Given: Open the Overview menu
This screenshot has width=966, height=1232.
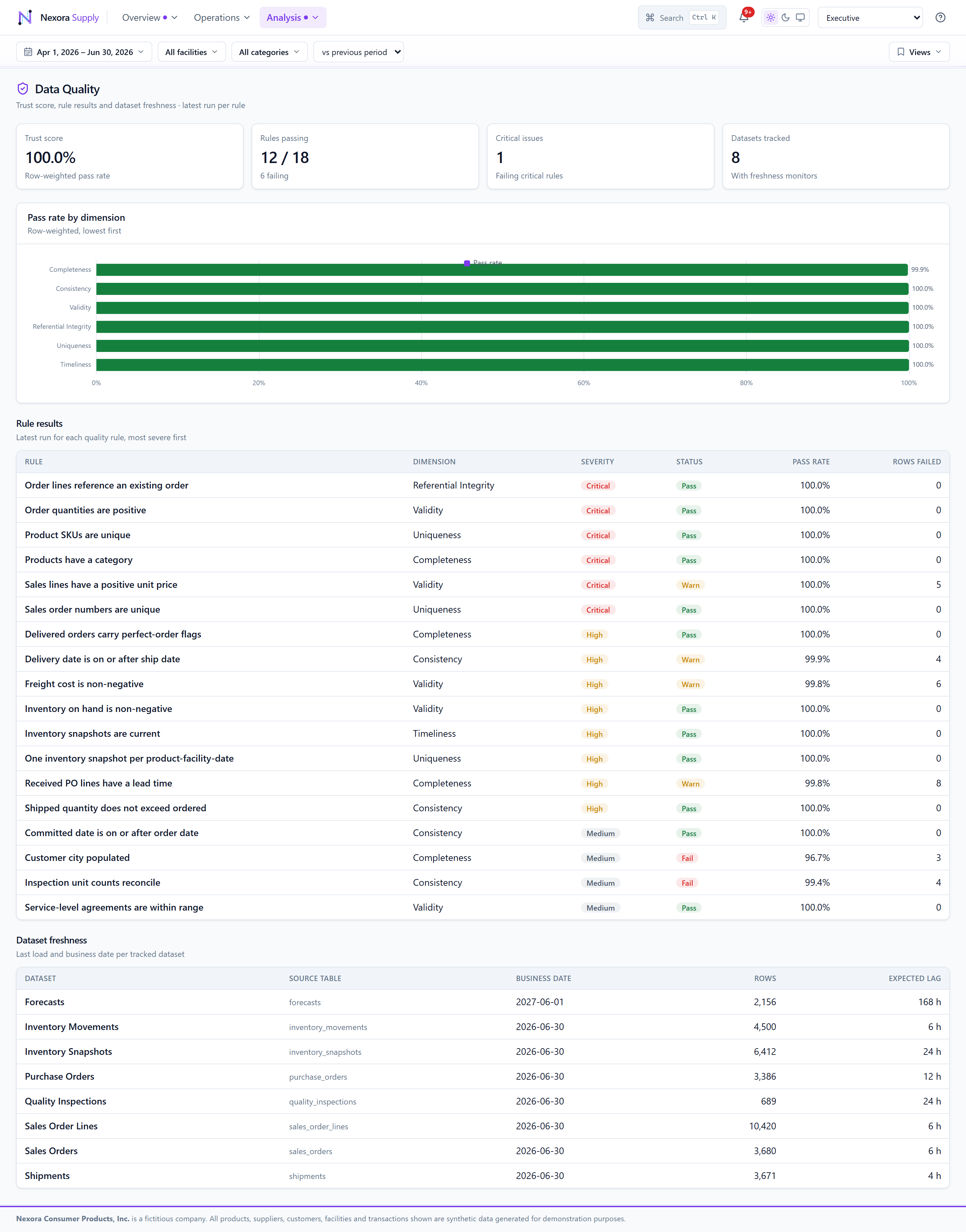Looking at the screenshot, I should (150, 17).
